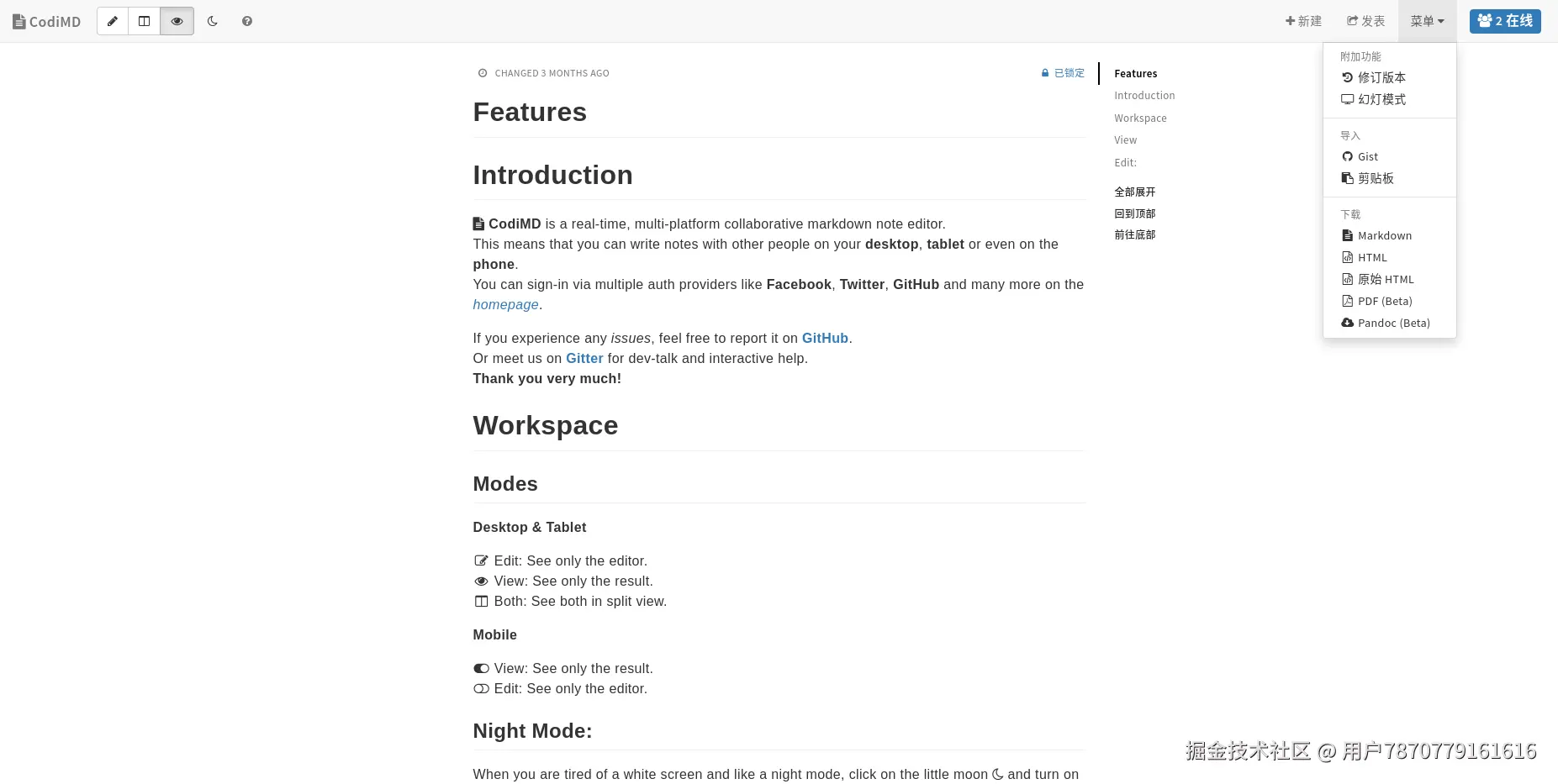
Task: Create a new note with 新建
Action: coord(1303,21)
